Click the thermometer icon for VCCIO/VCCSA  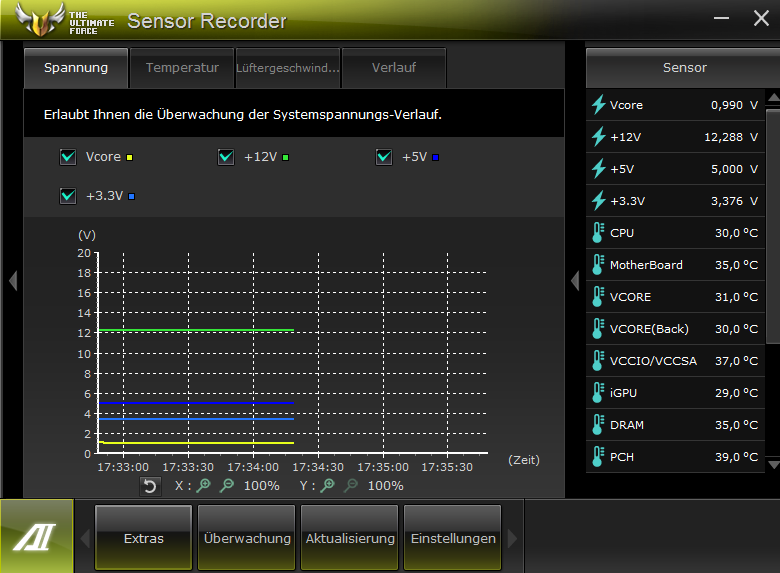598,361
